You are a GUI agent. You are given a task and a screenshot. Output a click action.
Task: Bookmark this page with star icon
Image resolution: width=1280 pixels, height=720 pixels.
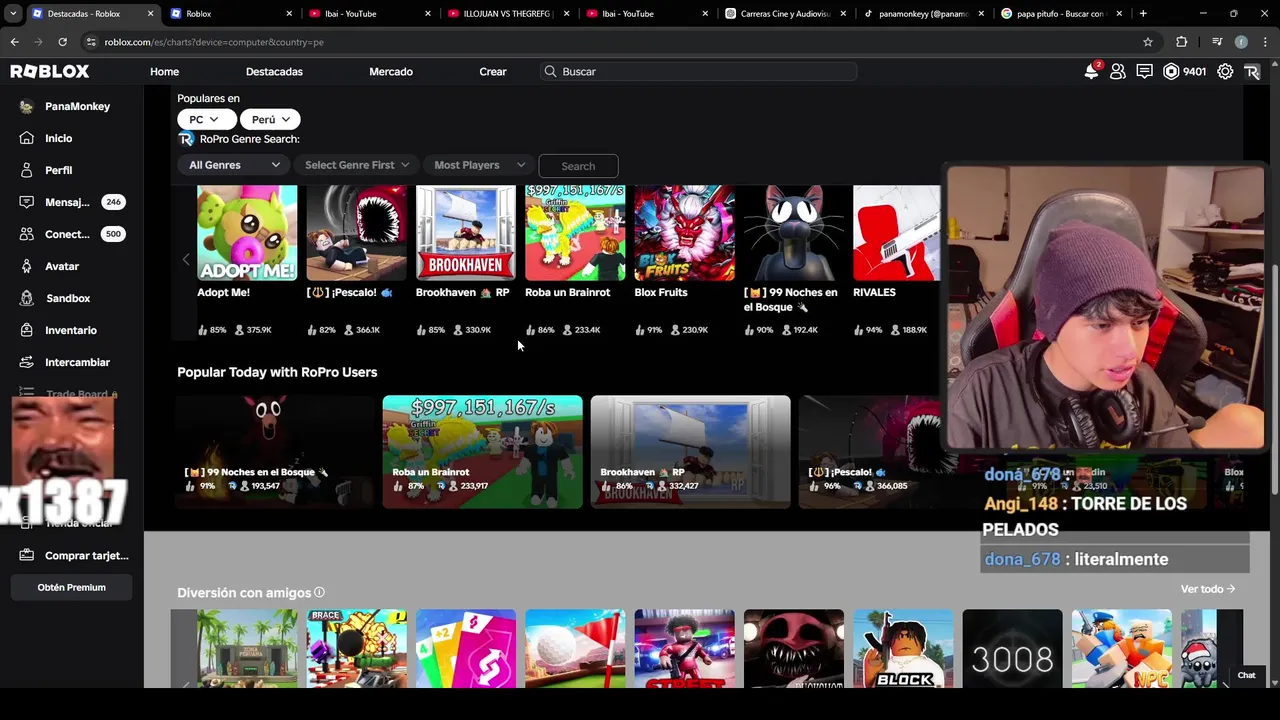click(1148, 42)
